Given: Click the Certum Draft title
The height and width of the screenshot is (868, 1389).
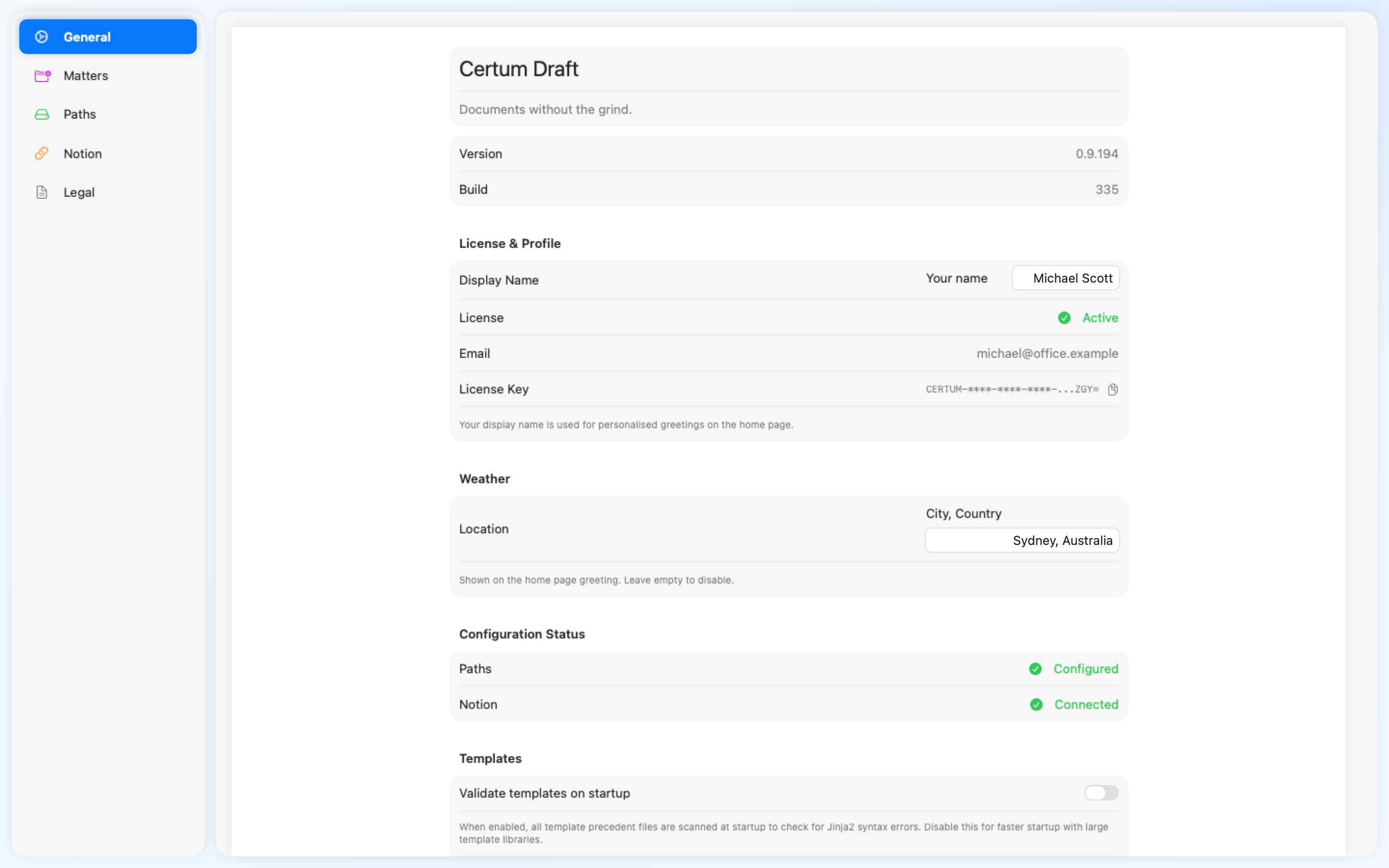Looking at the screenshot, I should [x=518, y=69].
